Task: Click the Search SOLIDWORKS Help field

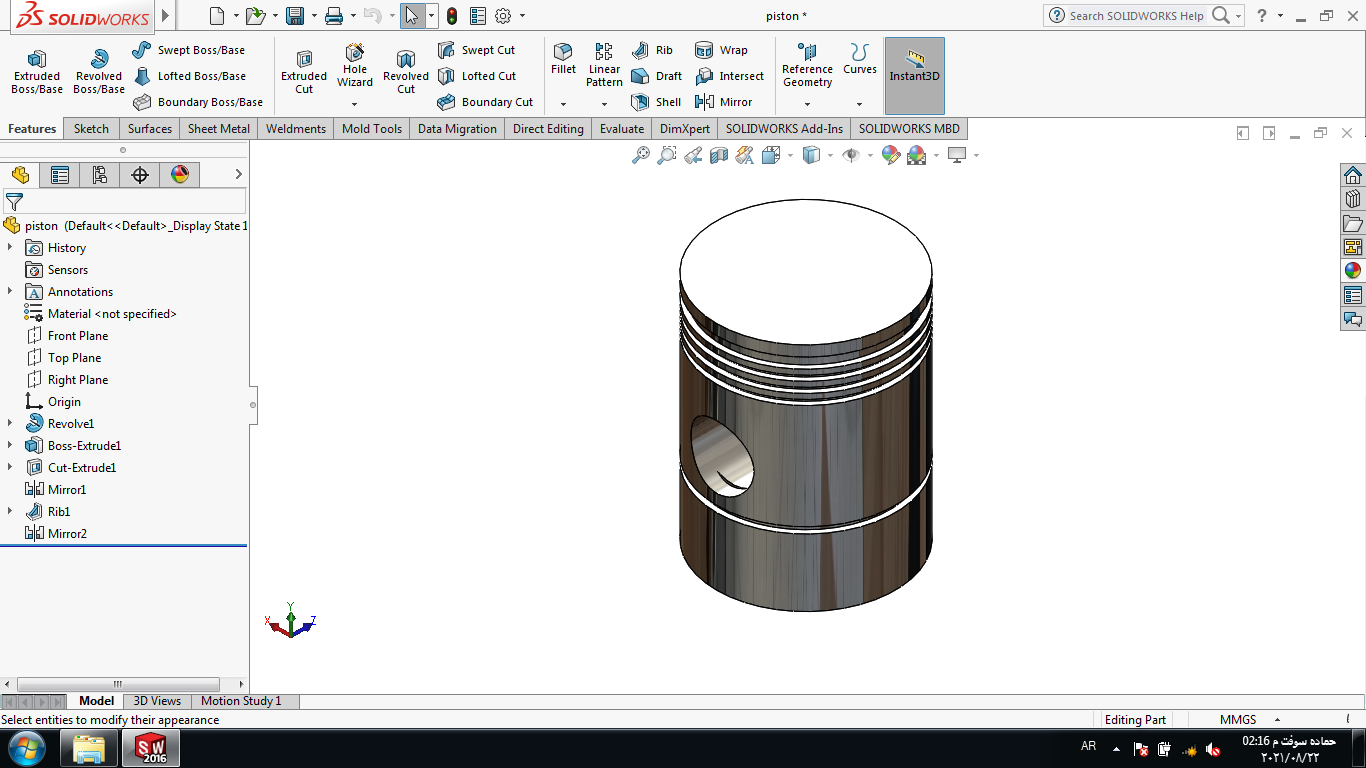Action: click(1136, 16)
